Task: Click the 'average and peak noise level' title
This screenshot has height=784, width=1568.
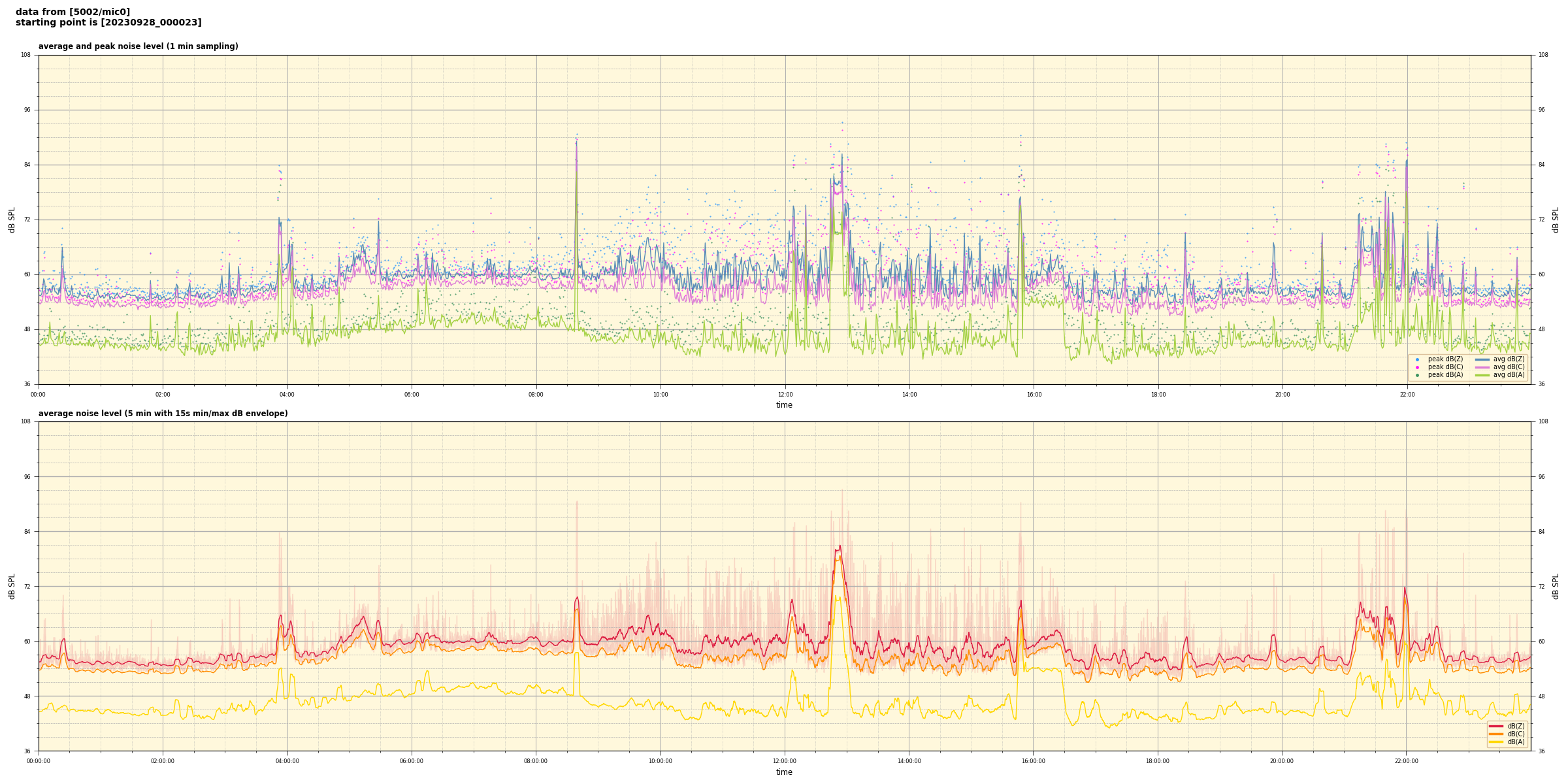Action: tap(138, 46)
